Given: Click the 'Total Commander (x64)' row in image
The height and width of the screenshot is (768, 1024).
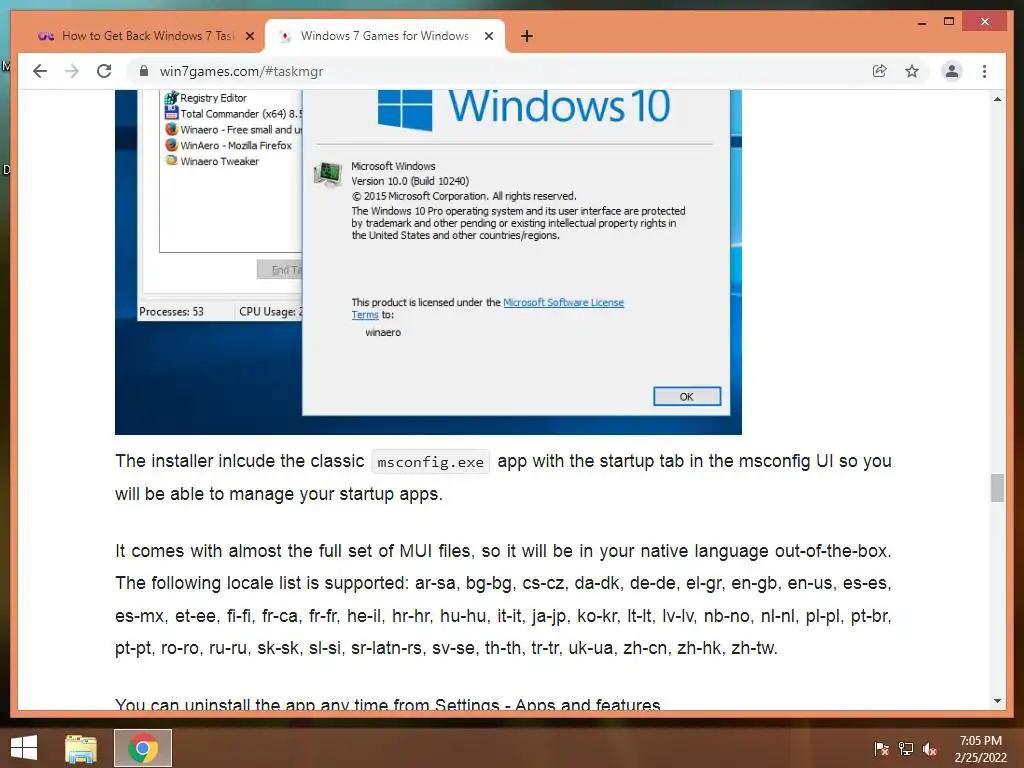Looking at the screenshot, I should 233,114.
